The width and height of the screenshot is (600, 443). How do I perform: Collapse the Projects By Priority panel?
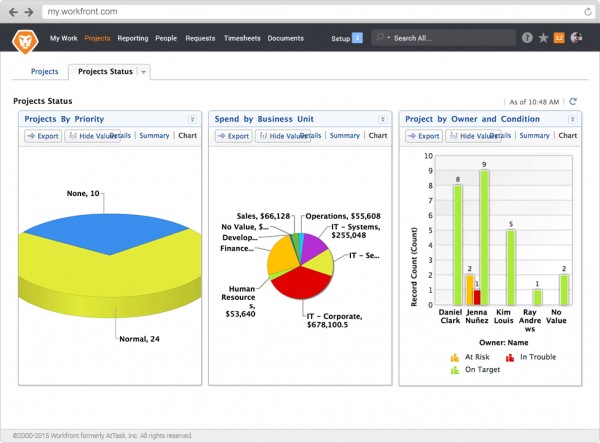point(192,119)
